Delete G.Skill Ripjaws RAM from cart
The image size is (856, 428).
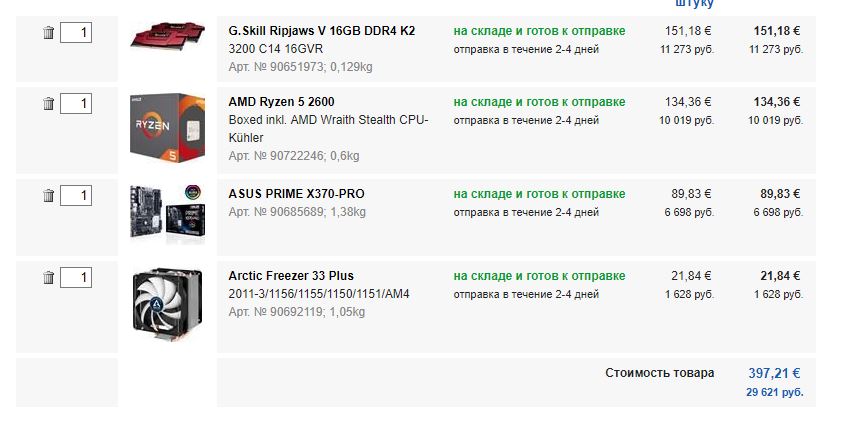[x=48, y=33]
